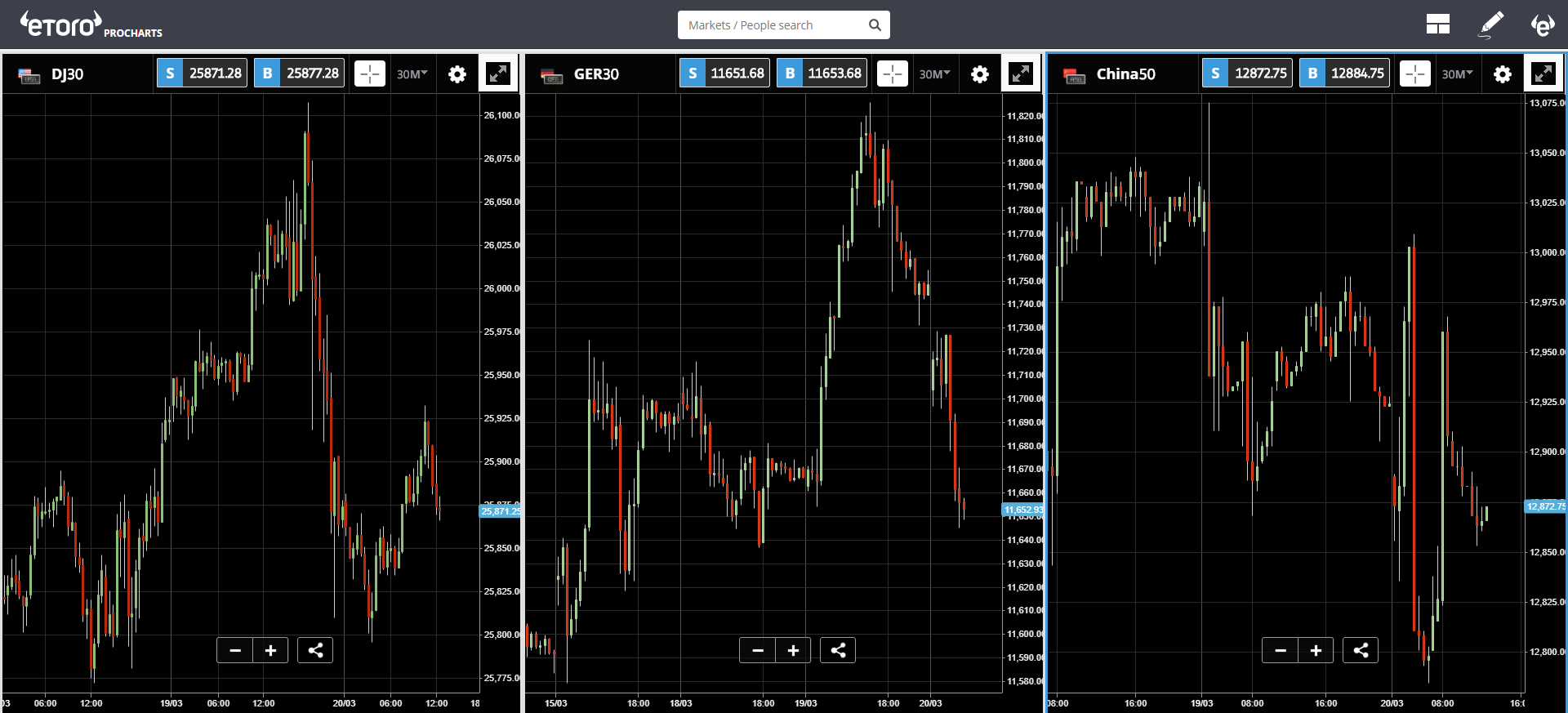Open the chart layout grid icon
Screen dimensions: 1568x713
[x=1437, y=25]
